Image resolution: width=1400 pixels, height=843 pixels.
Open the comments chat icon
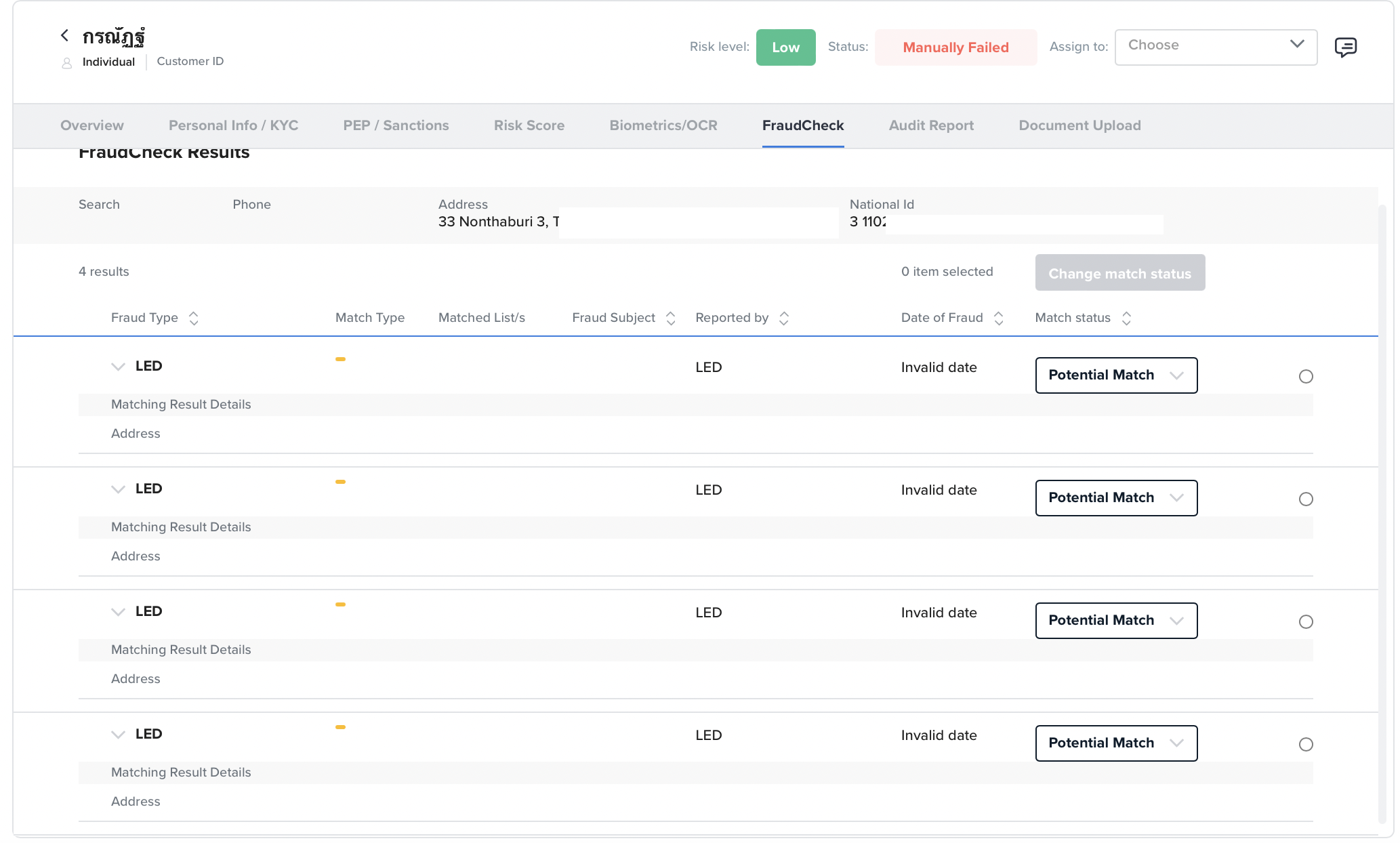[x=1345, y=47]
